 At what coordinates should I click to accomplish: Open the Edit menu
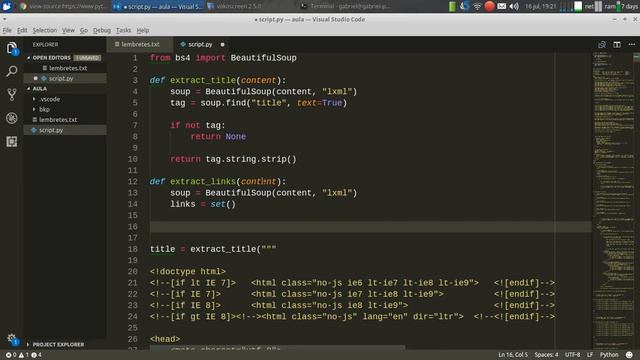[x=22, y=30]
